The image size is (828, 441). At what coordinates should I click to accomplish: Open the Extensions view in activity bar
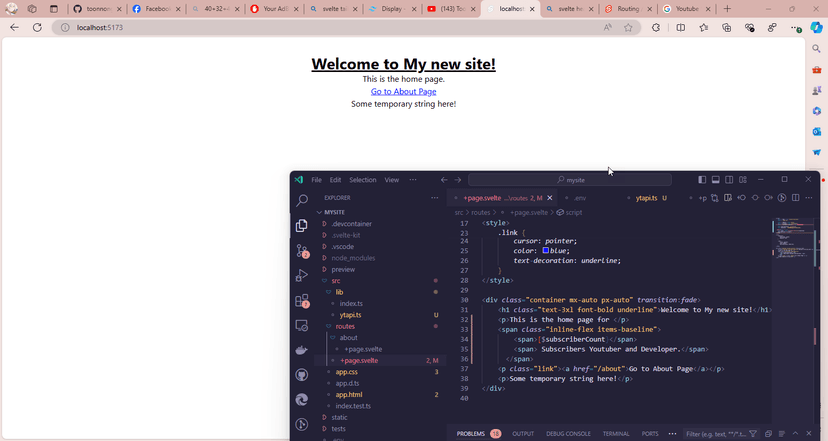click(x=301, y=300)
